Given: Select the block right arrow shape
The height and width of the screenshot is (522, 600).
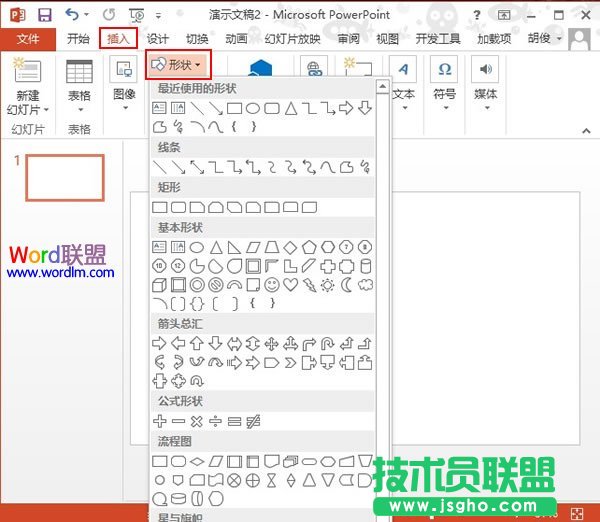Looking at the screenshot, I should (159, 343).
